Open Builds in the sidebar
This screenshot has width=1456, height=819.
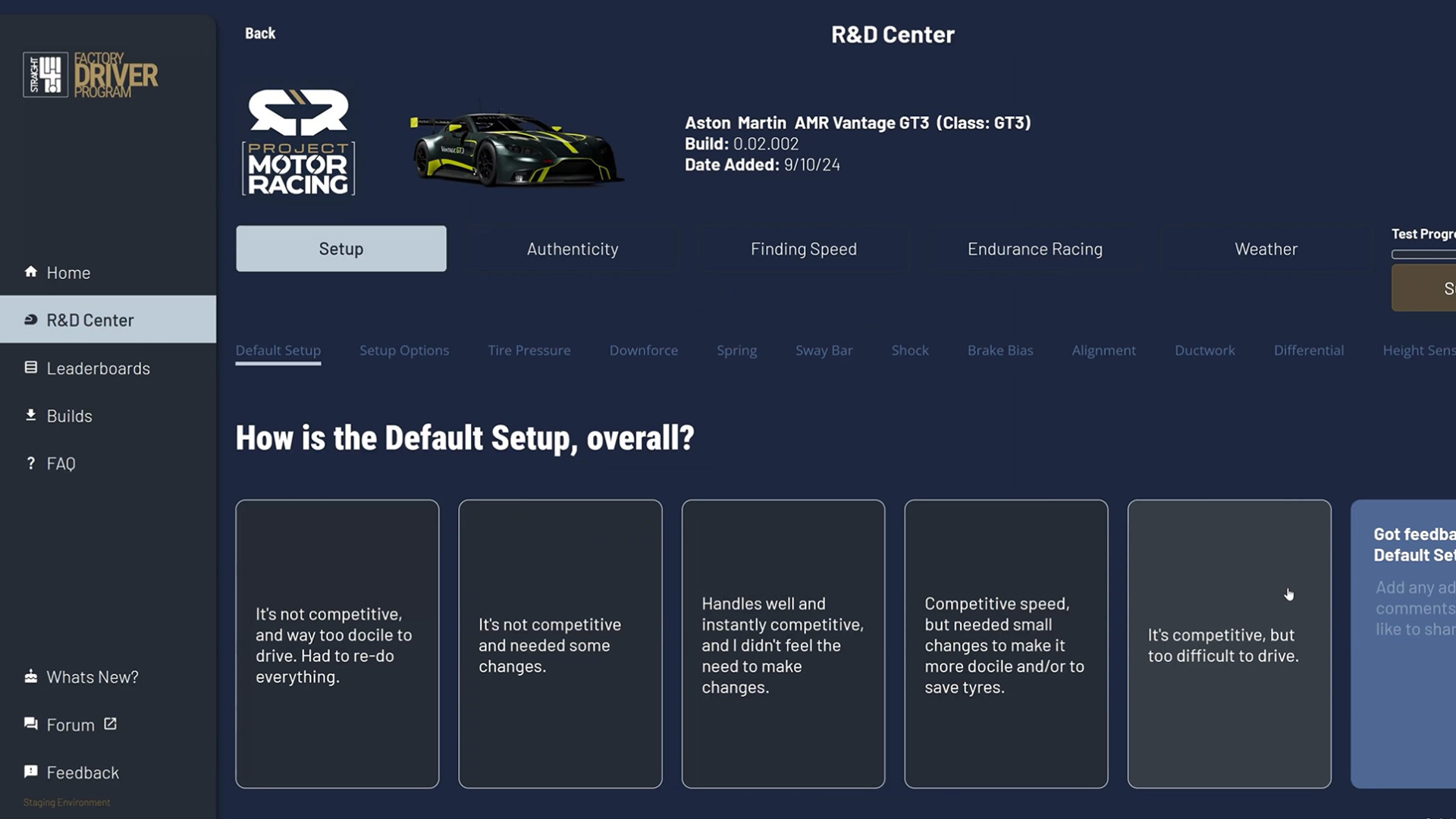coord(108,416)
